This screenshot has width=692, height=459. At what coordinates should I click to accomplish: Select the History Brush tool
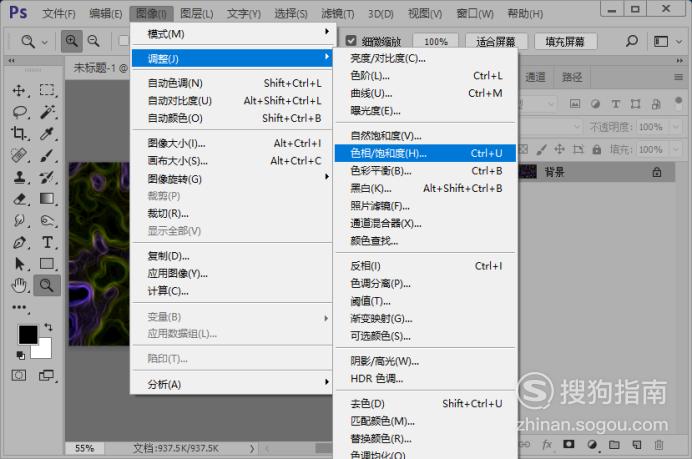(46, 177)
